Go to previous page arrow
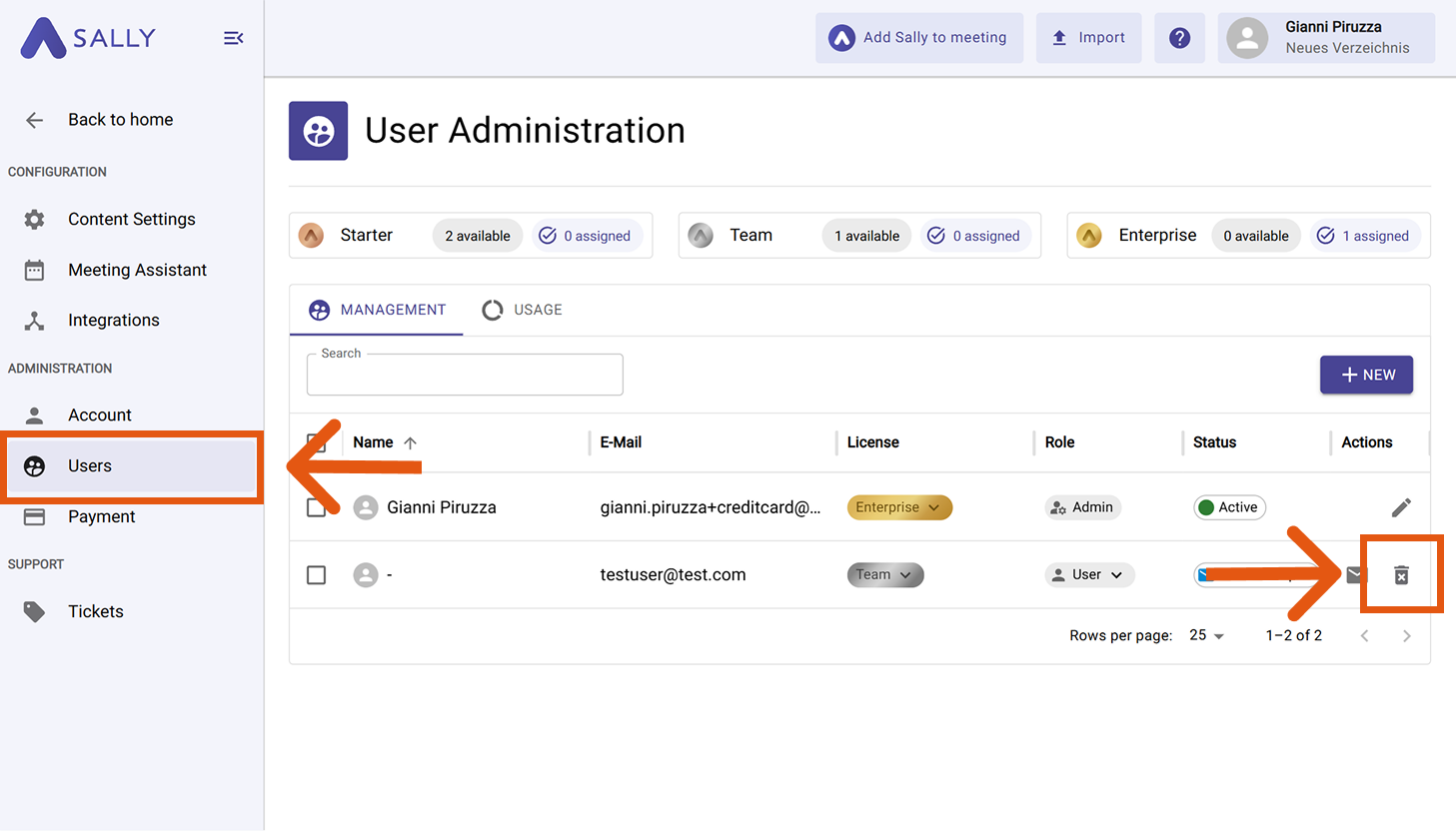 [x=1365, y=635]
